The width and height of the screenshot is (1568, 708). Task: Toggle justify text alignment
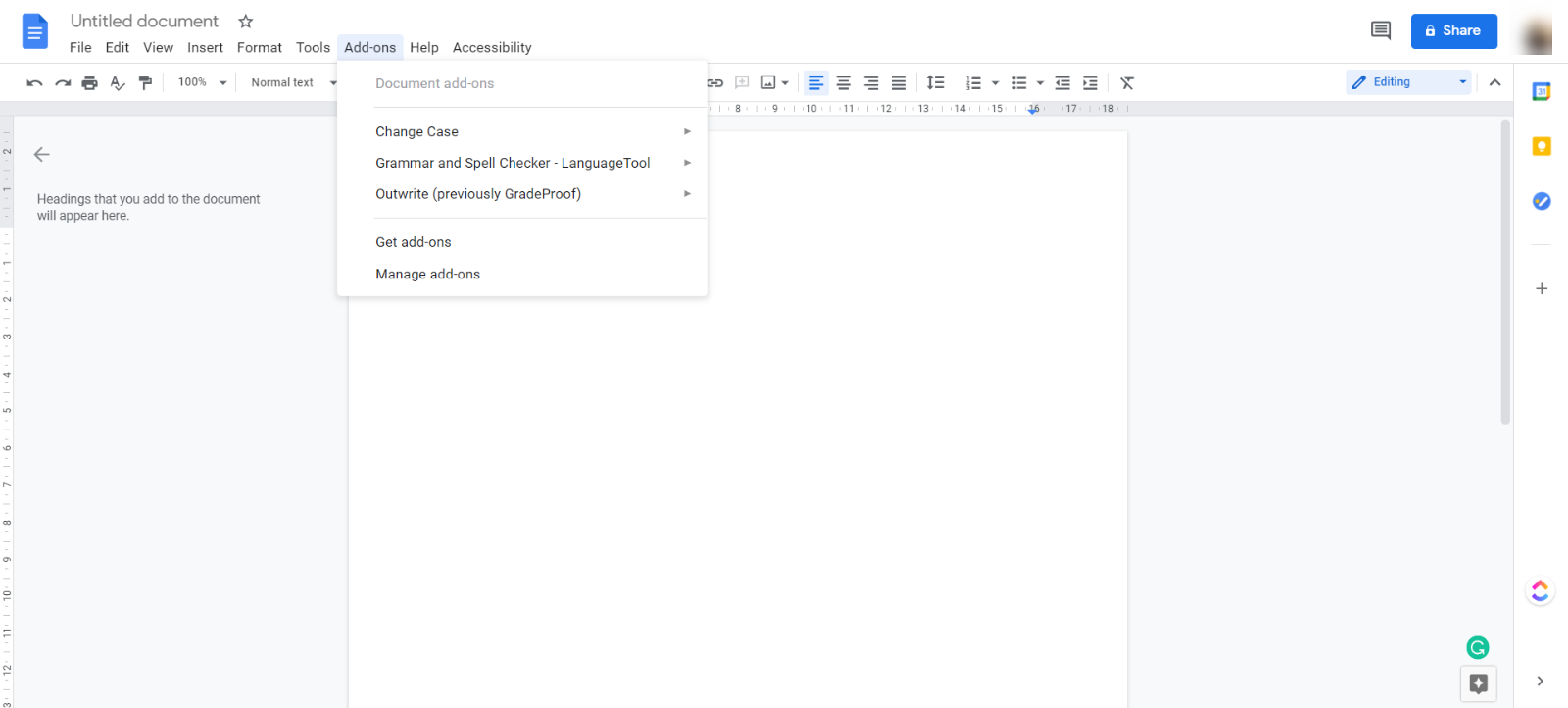tap(899, 83)
